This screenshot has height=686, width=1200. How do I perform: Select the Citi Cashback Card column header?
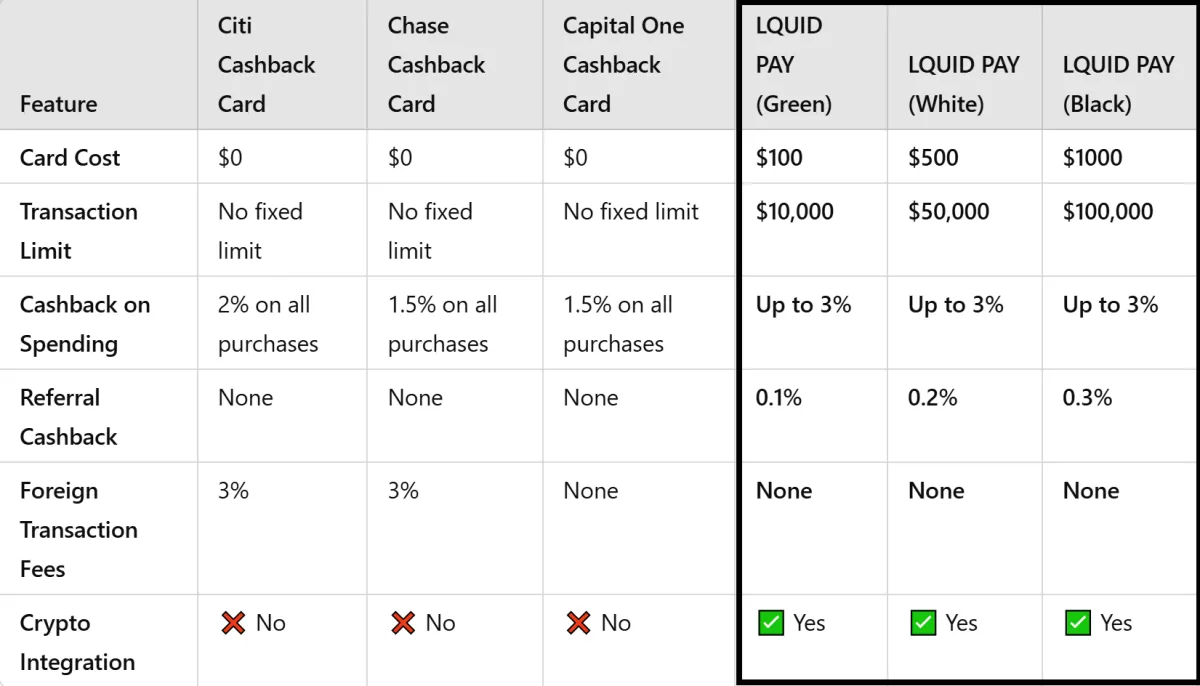point(266,65)
